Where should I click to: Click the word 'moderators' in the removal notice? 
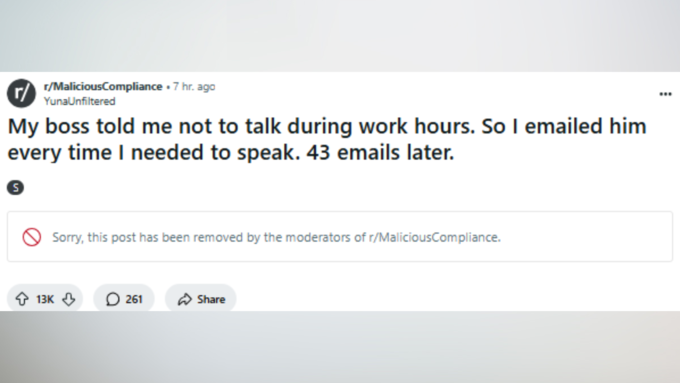[313, 237]
